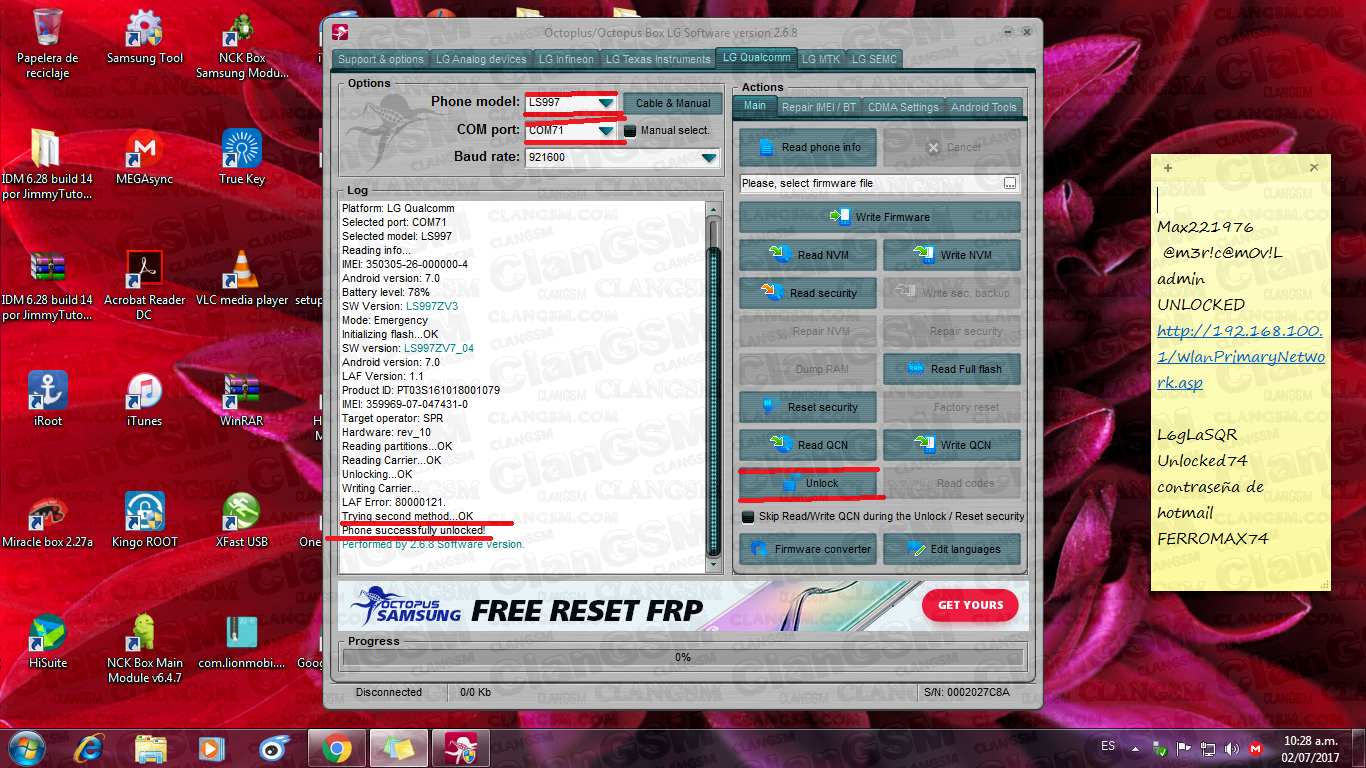Open the 192.168.100.1 link in sticky note
This screenshot has width=1366, height=768.
coord(1241,357)
